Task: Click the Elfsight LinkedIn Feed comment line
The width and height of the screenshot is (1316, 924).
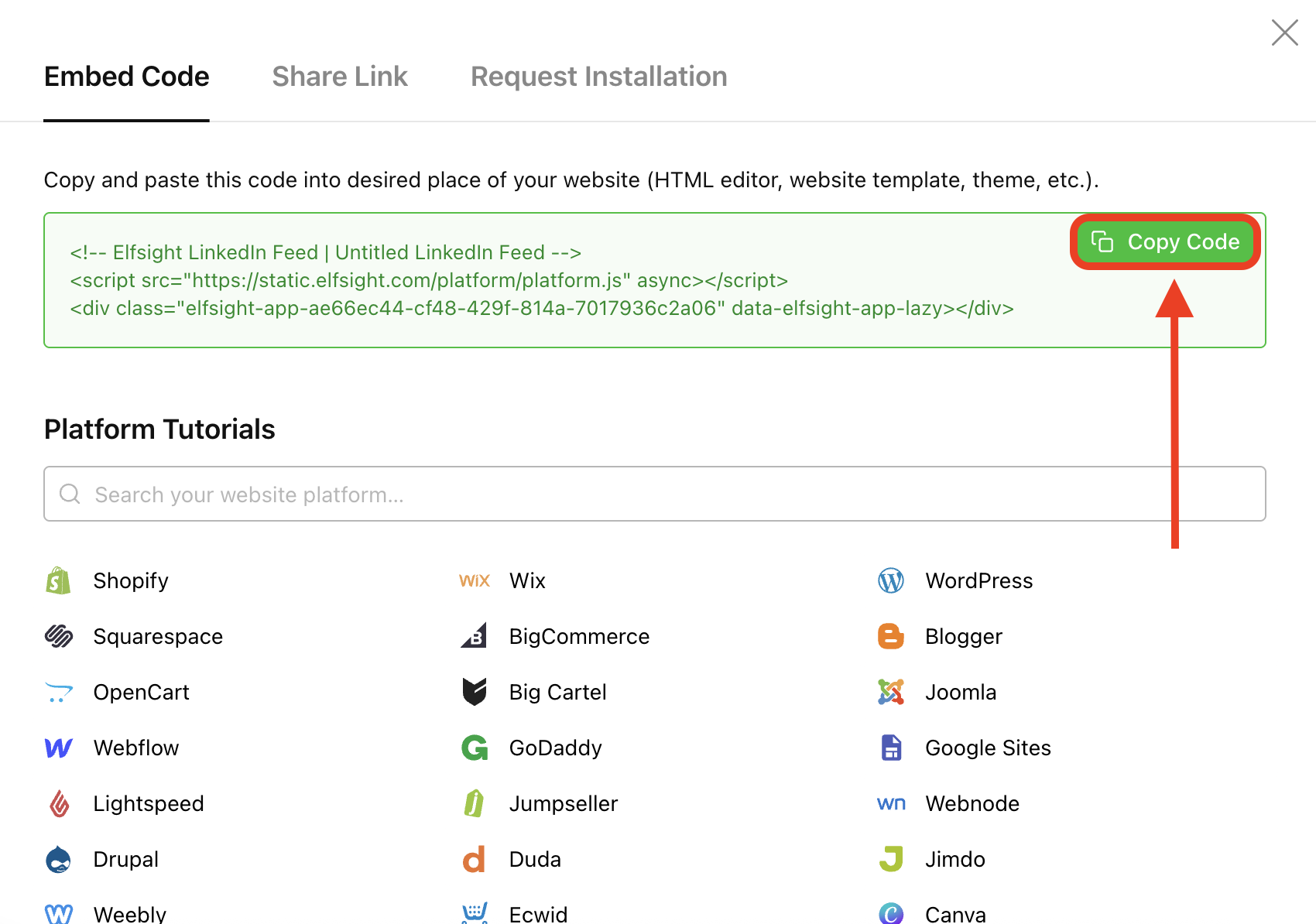Action: point(325,252)
